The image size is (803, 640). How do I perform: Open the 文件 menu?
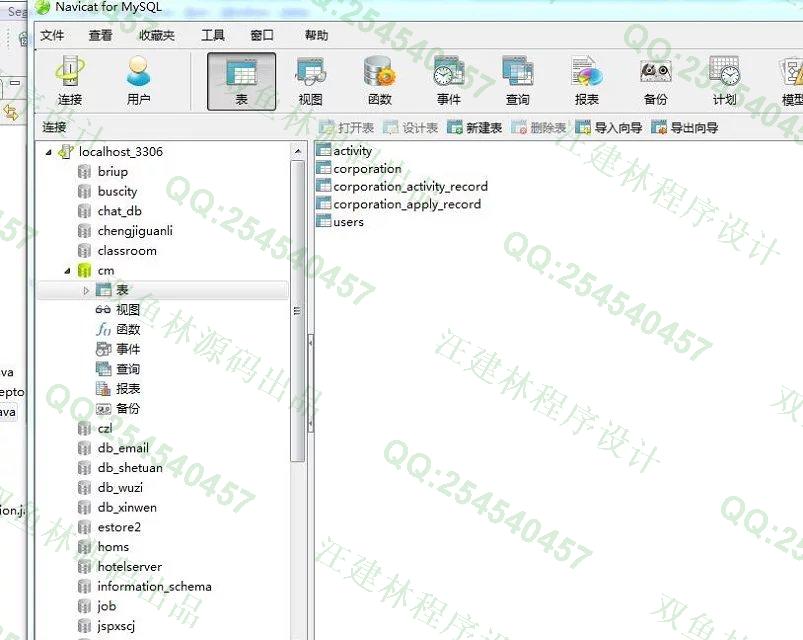click(52, 35)
